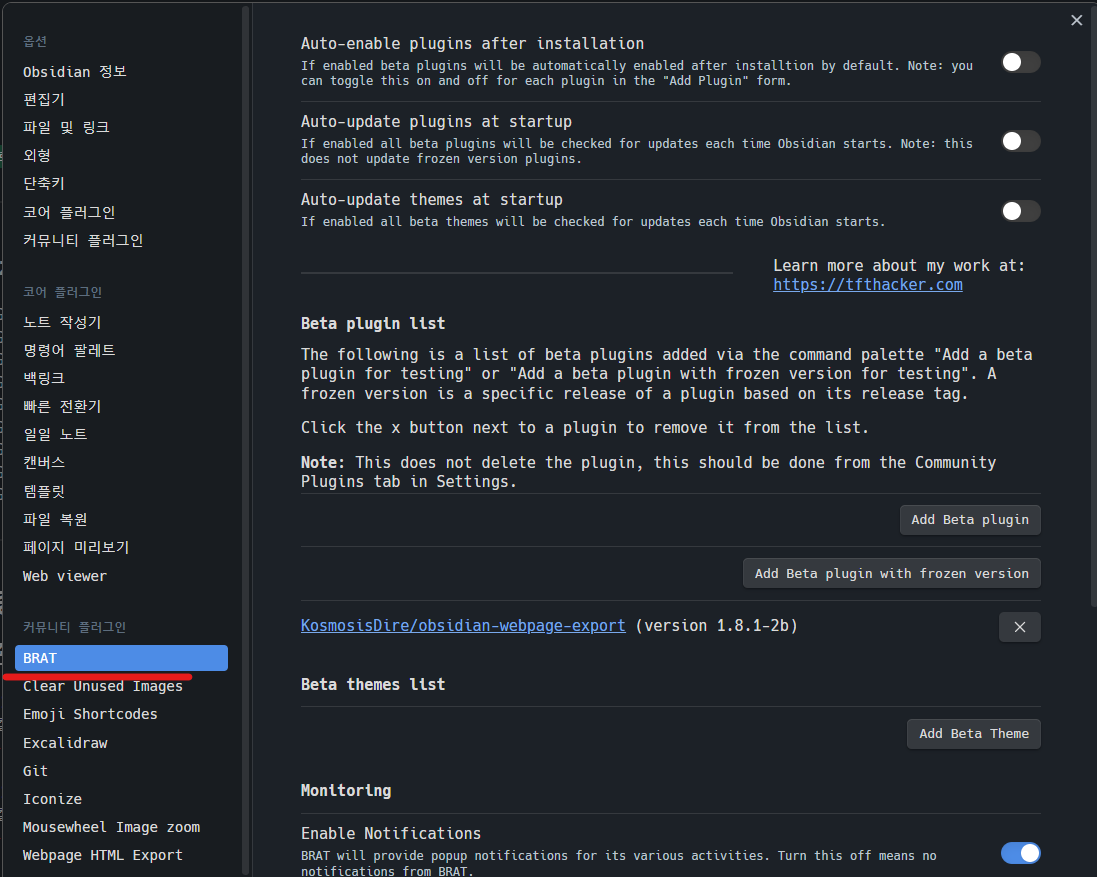
Task: Open Webpage HTML Export settings
Action: coord(121,855)
